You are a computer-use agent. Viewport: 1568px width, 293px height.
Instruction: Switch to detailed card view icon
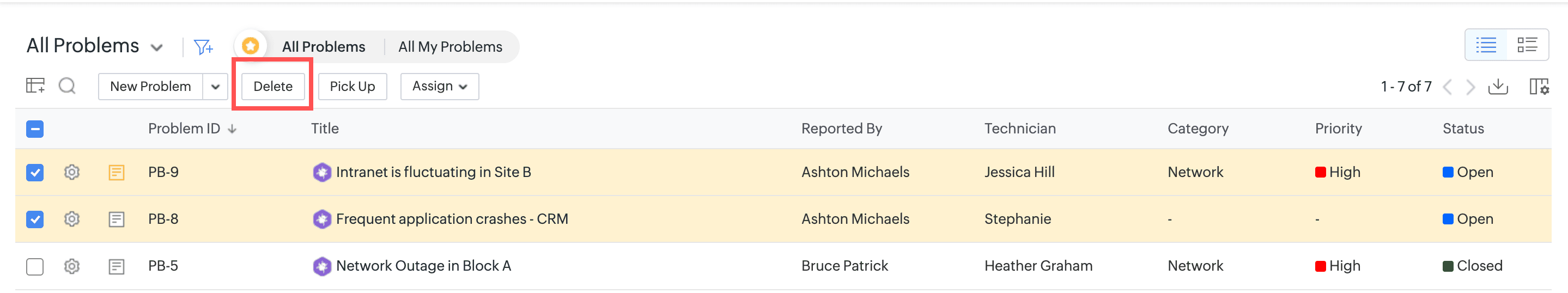[1527, 45]
